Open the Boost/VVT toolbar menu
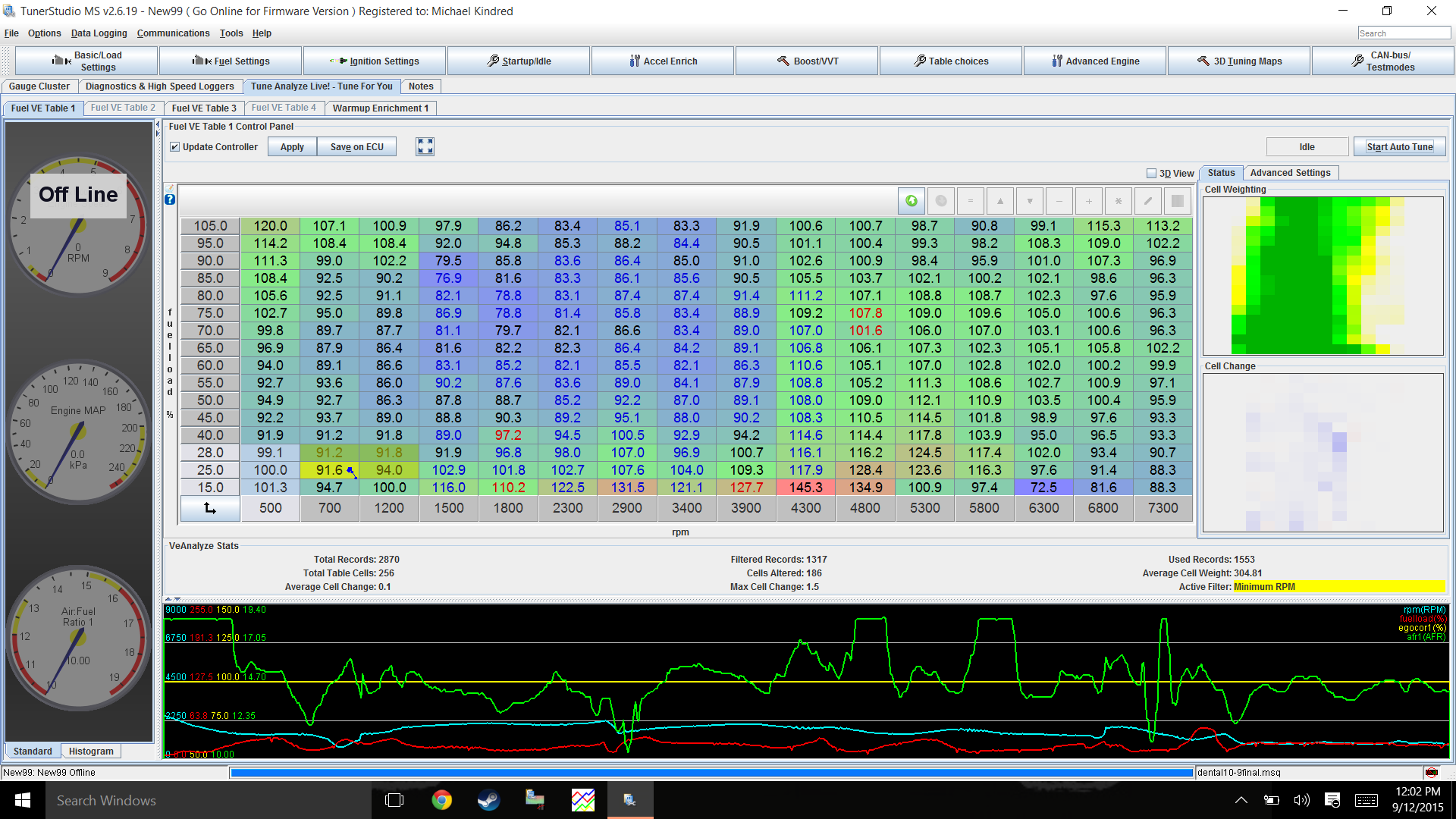The image size is (1456, 819). (807, 61)
